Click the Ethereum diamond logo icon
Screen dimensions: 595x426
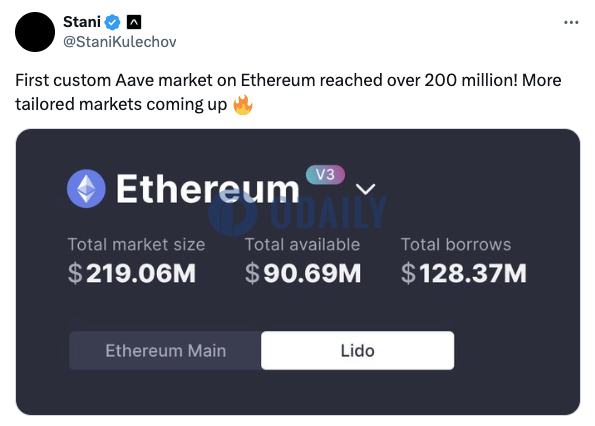click(x=86, y=189)
